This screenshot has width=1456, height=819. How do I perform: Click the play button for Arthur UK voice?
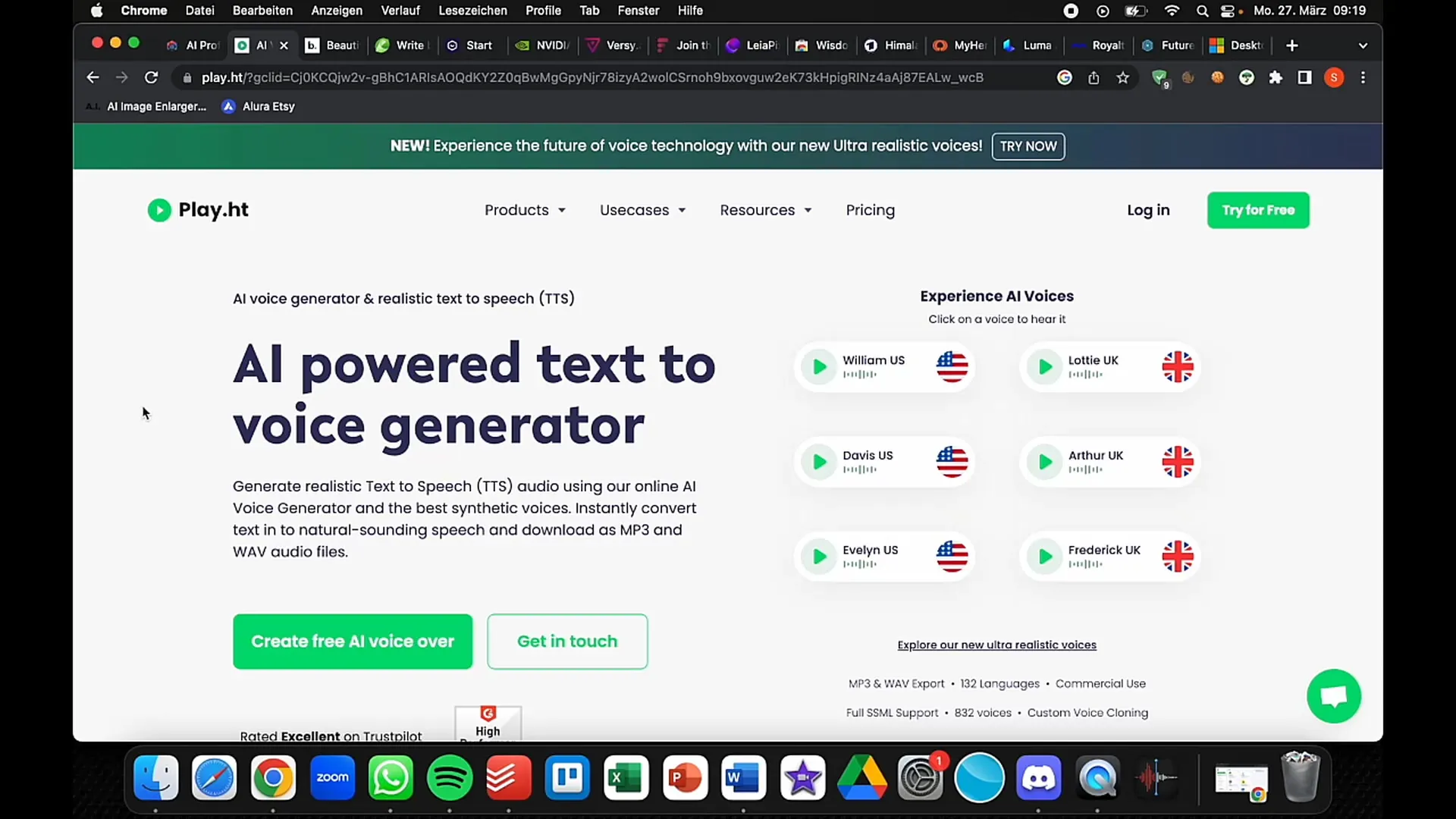(x=1044, y=461)
